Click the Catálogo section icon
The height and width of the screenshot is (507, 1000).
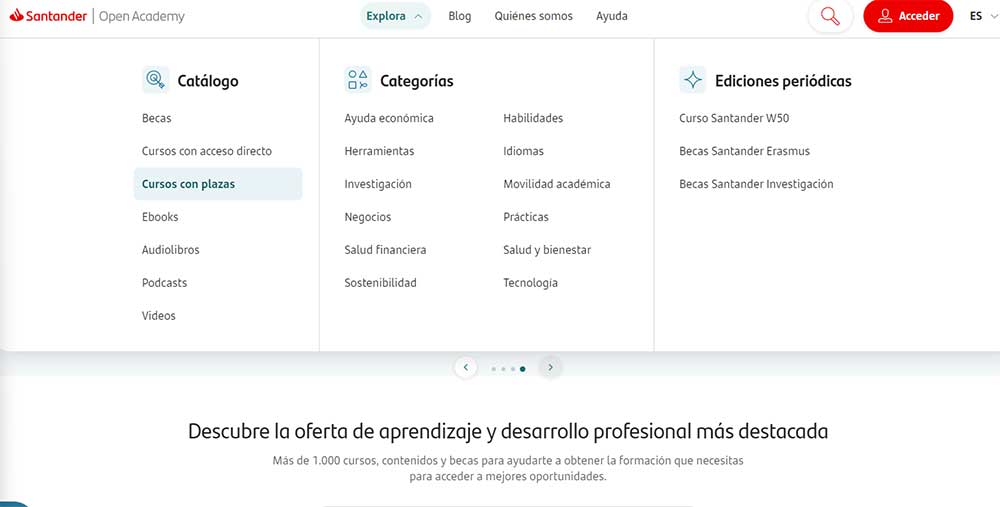[x=155, y=80]
